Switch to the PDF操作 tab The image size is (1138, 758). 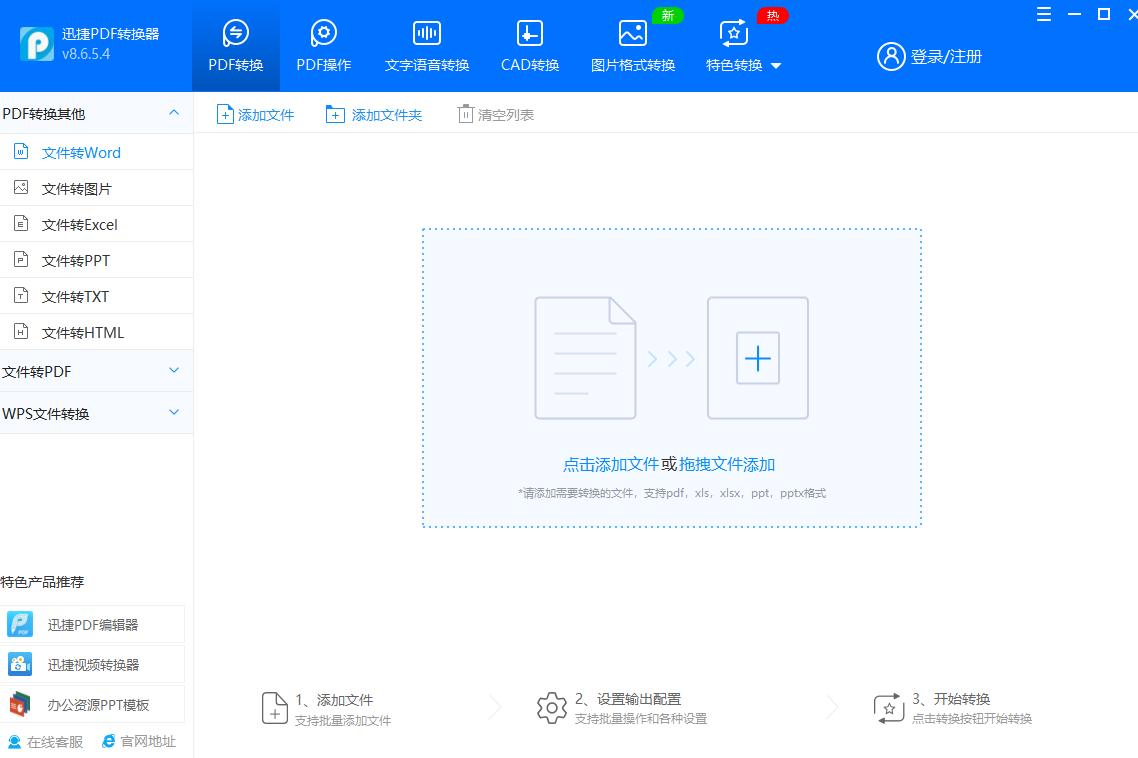pos(324,46)
